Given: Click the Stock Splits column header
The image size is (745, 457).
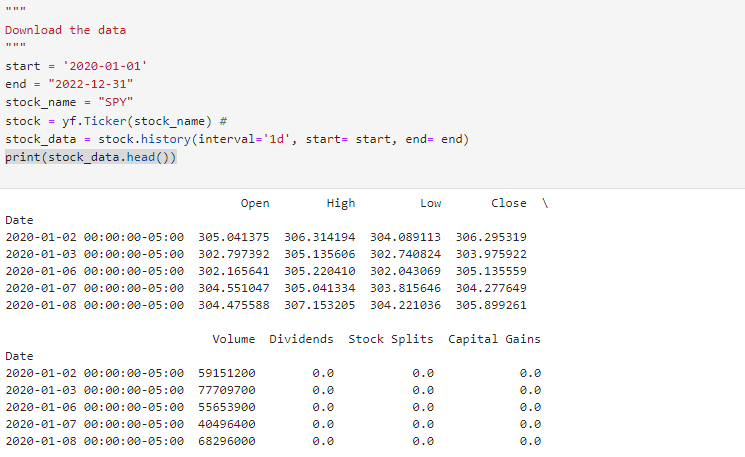Looking at the screenshot, I should coord(391,339).
